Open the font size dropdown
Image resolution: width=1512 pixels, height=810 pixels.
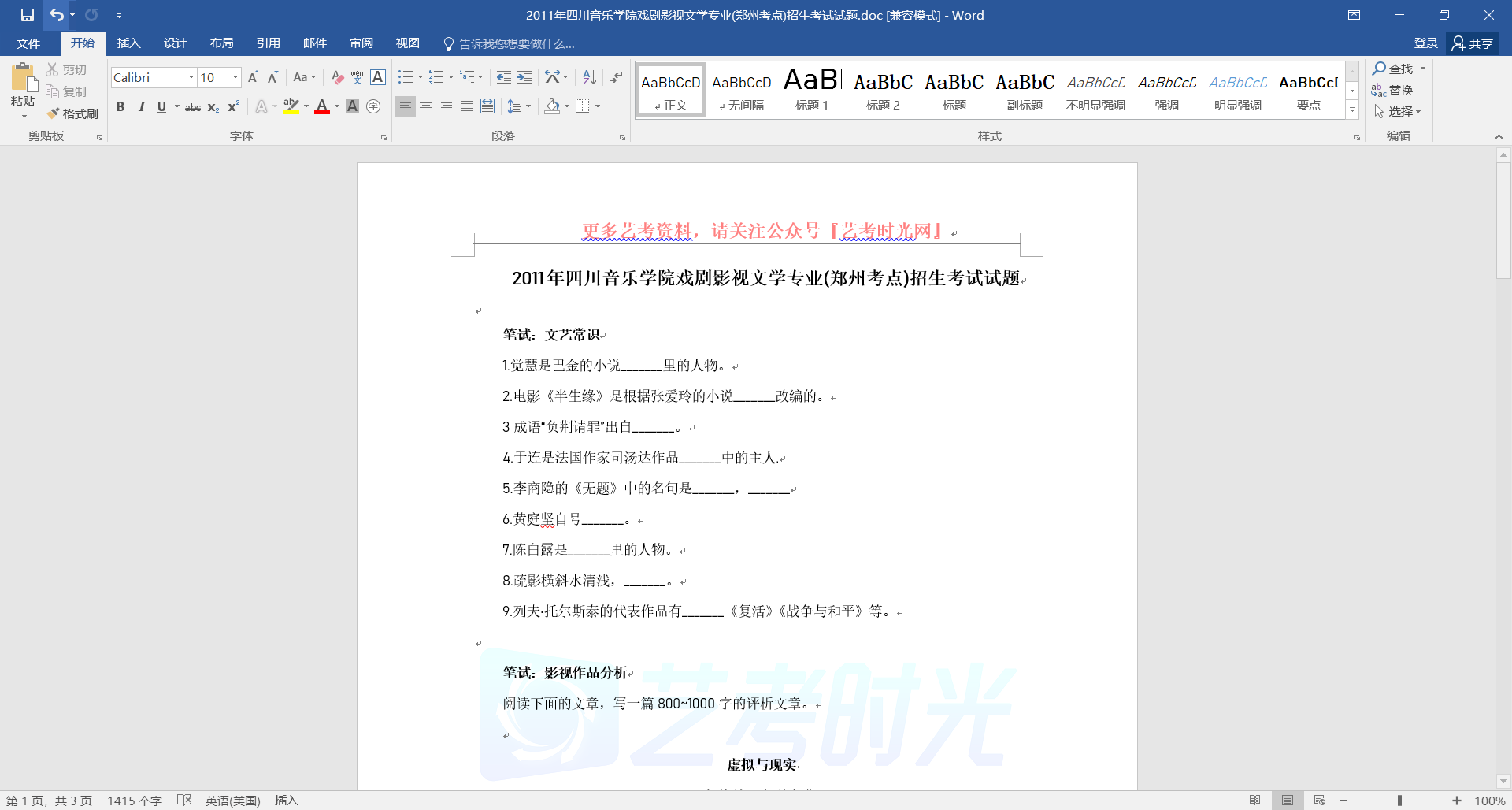point(235,77)
